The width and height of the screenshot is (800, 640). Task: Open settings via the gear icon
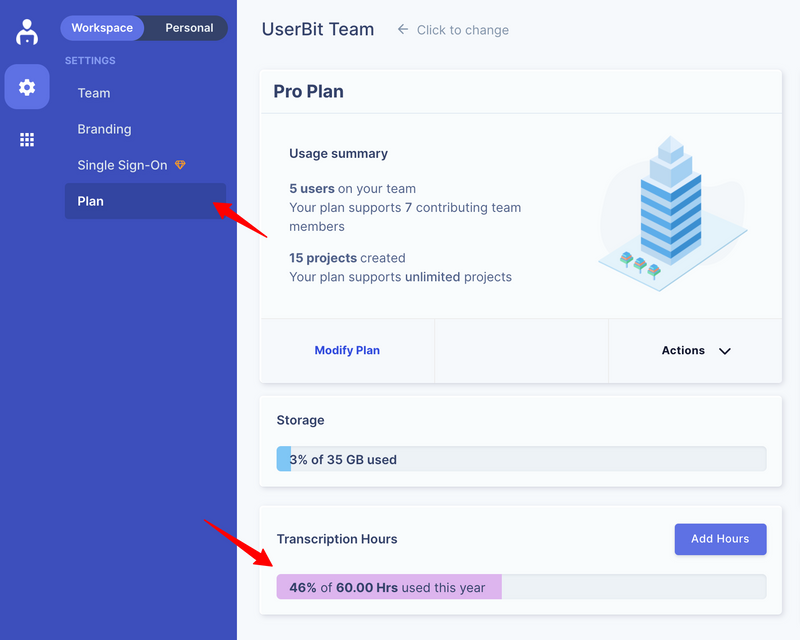[x=27, y=87]
